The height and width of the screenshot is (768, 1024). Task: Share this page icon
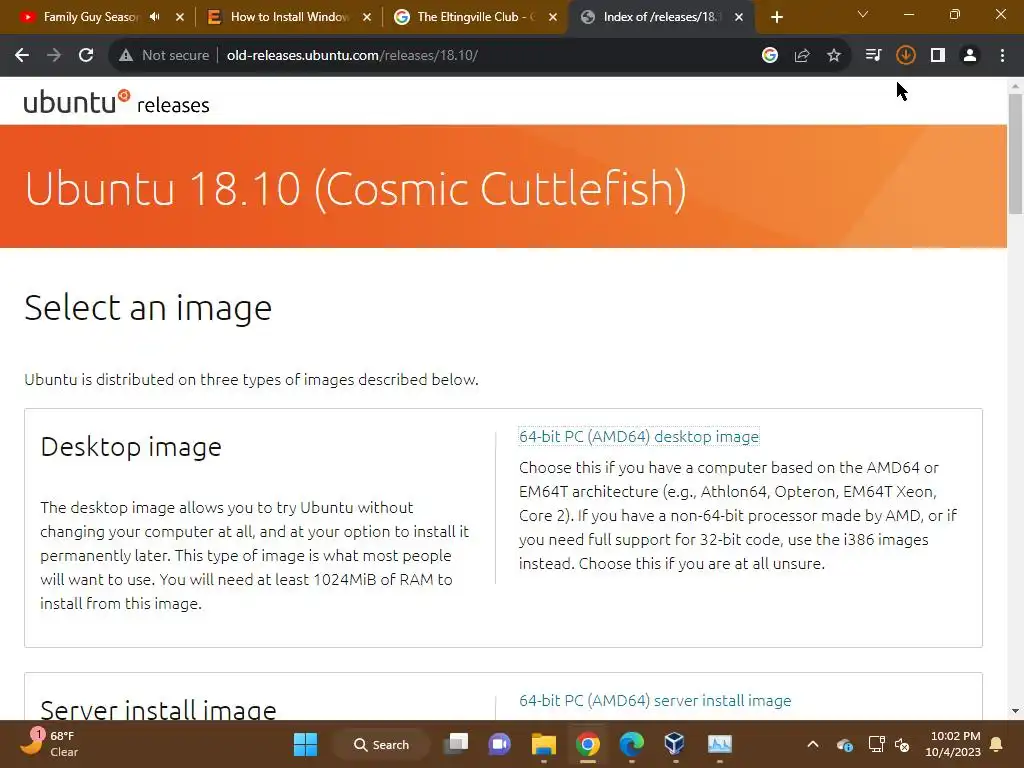(x=802, y=56)
